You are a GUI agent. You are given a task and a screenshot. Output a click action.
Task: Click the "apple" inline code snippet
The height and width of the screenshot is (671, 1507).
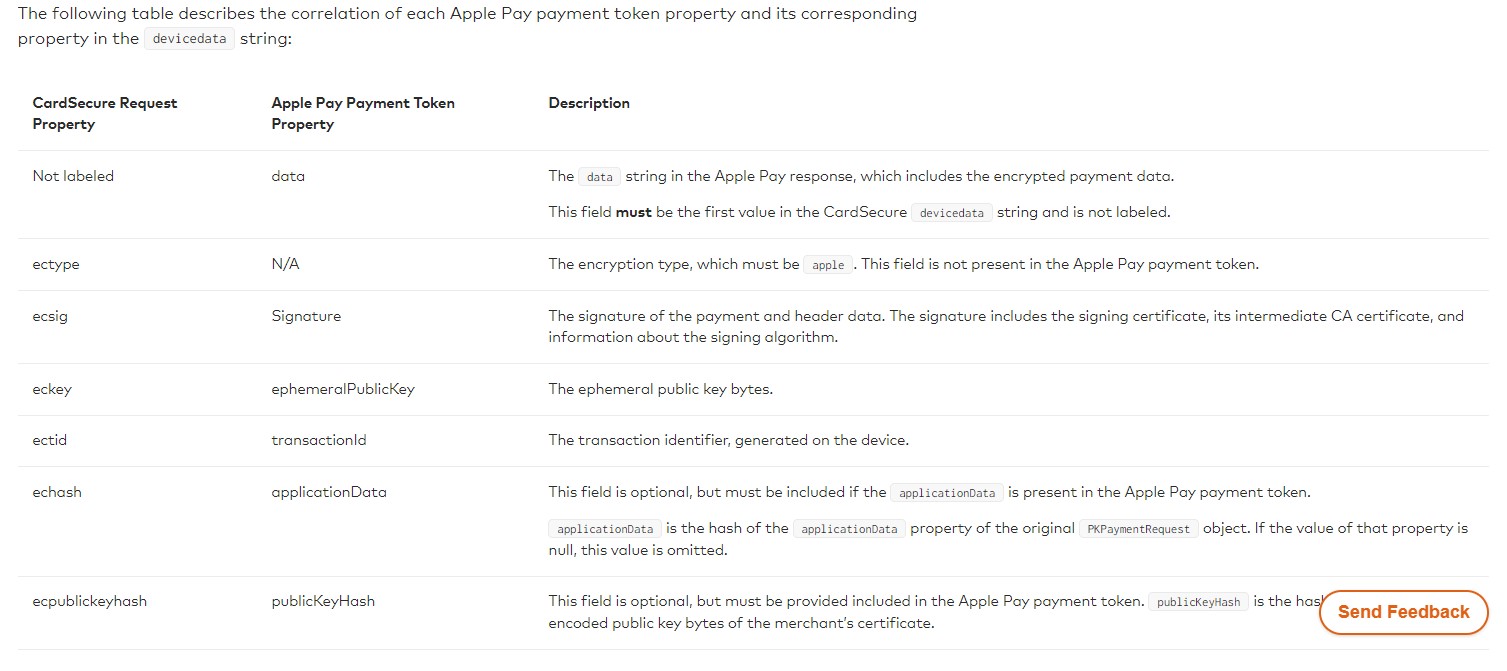point(828,265)
